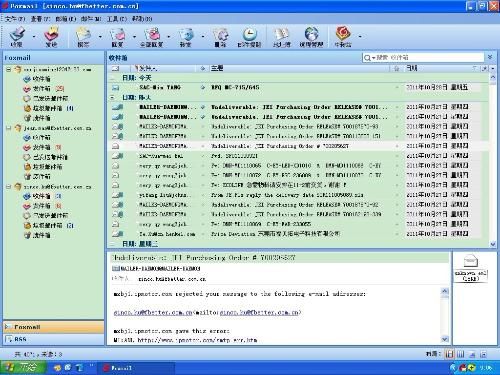
Task: Open the first account's Junk mail folder
Action: pyautogui.click(x=48, y=108)
